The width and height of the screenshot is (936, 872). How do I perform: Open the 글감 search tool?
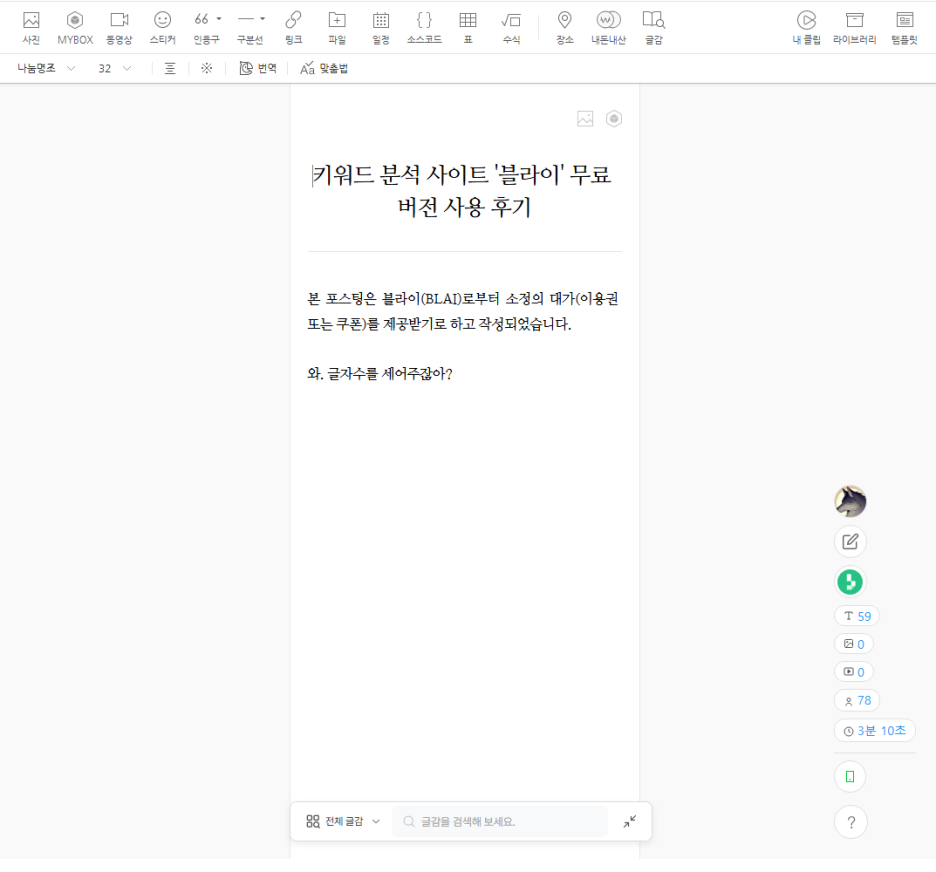[654, 27]
